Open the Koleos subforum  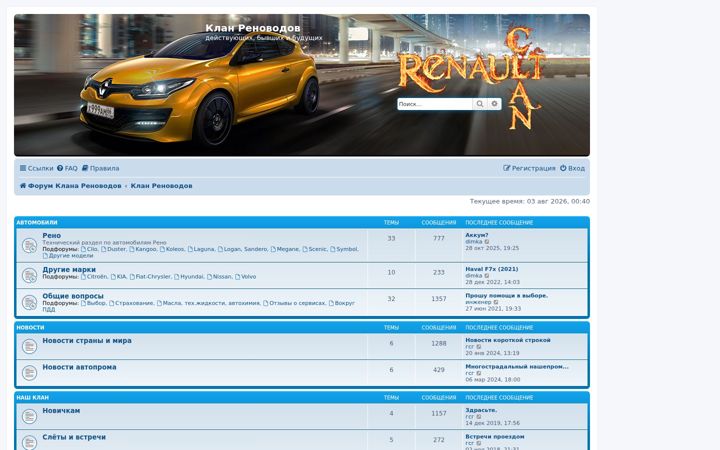pos(172,249)
